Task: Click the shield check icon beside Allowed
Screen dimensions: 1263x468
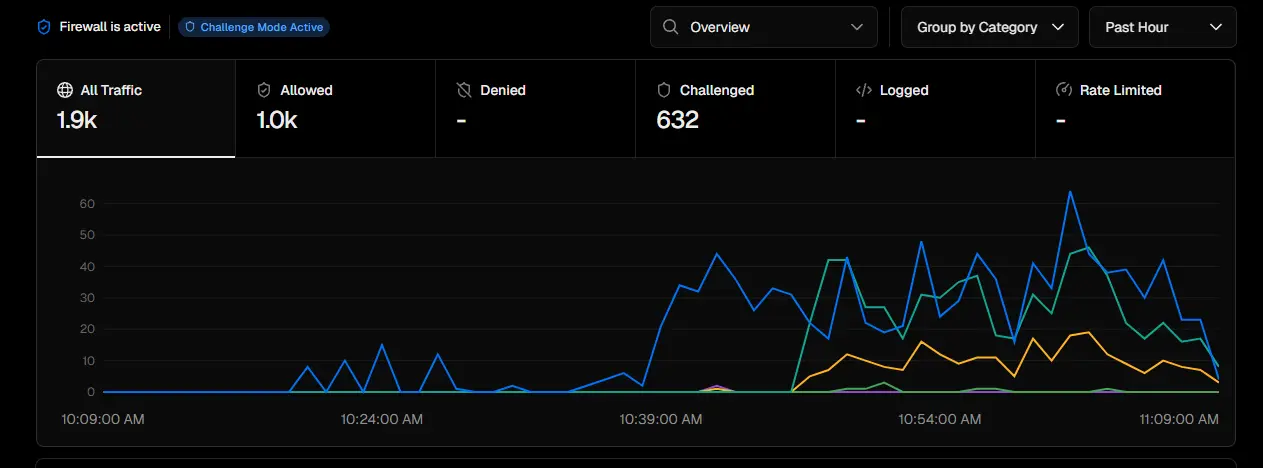Action: 264,90
